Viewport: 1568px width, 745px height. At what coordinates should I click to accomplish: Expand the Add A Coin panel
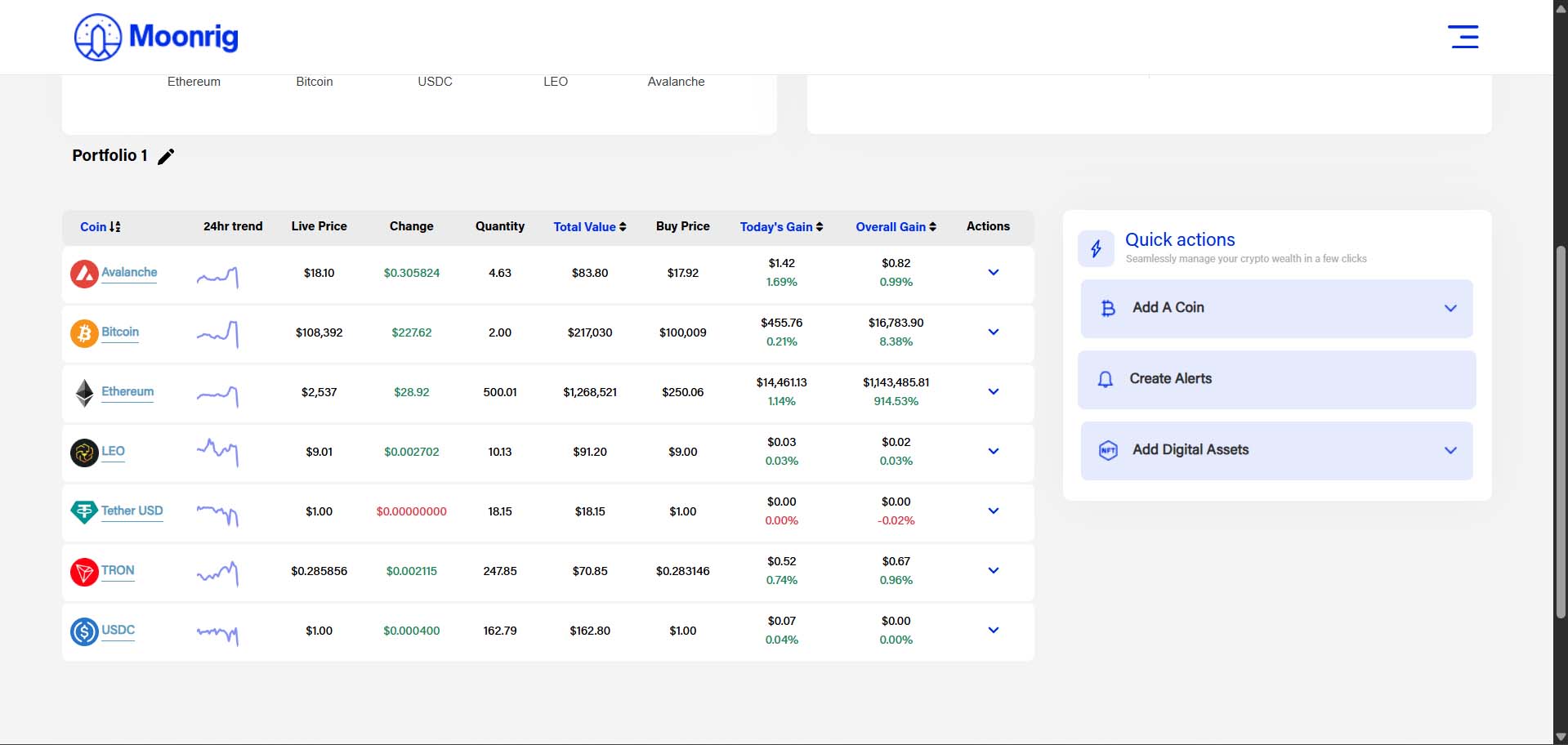[1276, 309]
